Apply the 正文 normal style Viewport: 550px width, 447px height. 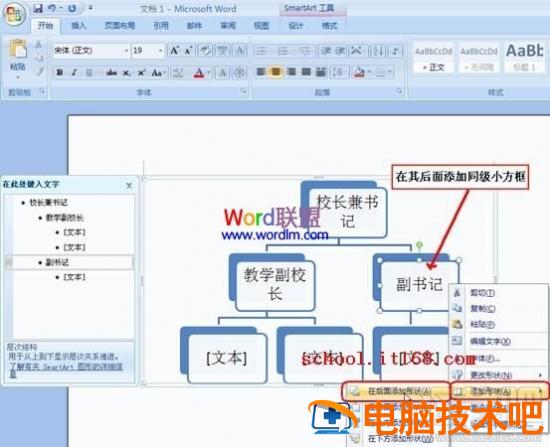(434, 58)
